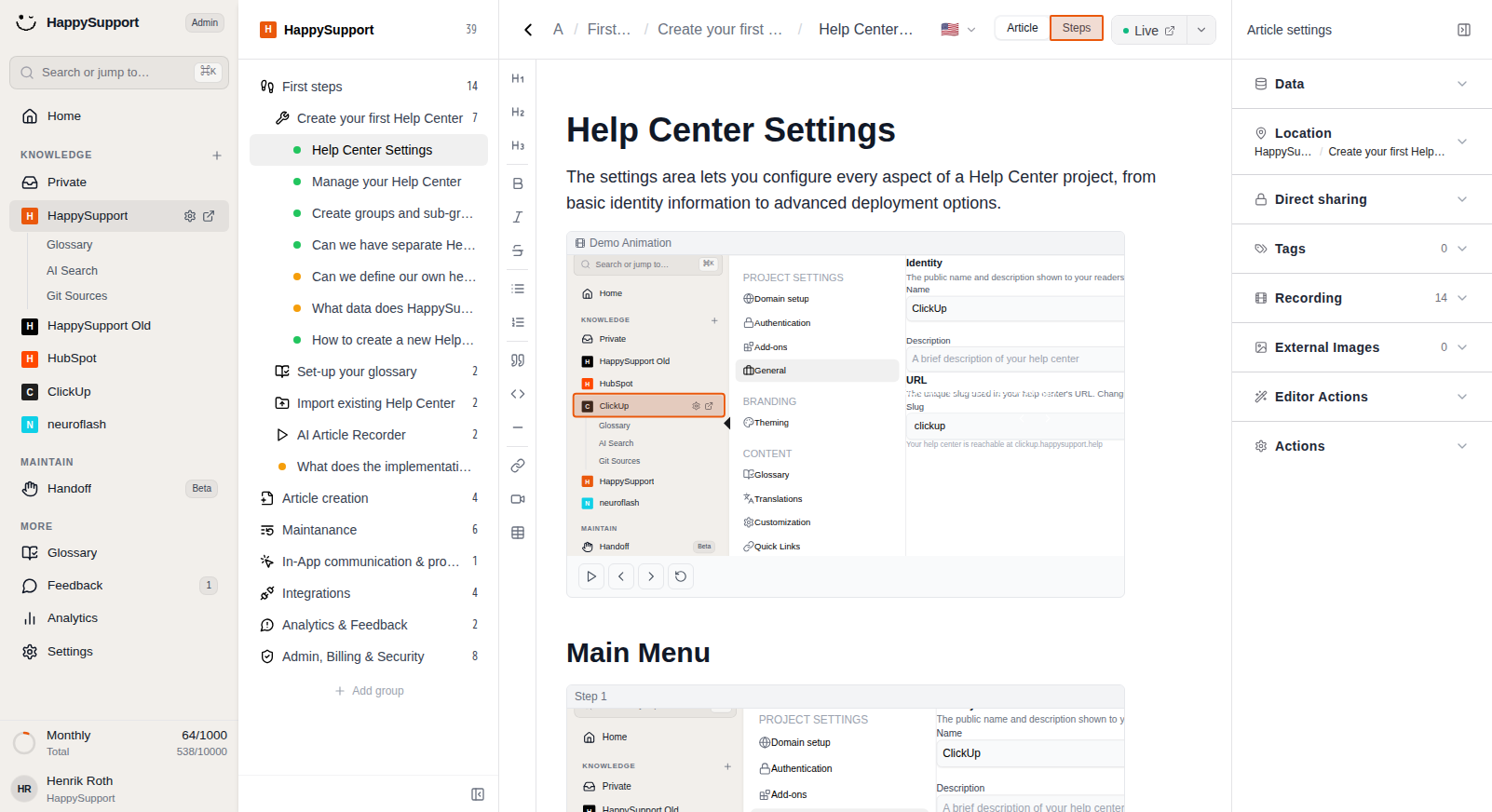The height and width of the screenshot is (812, 1492).
Task: Collapse the article tree sidebar
Action: click(x=478, y=794)
